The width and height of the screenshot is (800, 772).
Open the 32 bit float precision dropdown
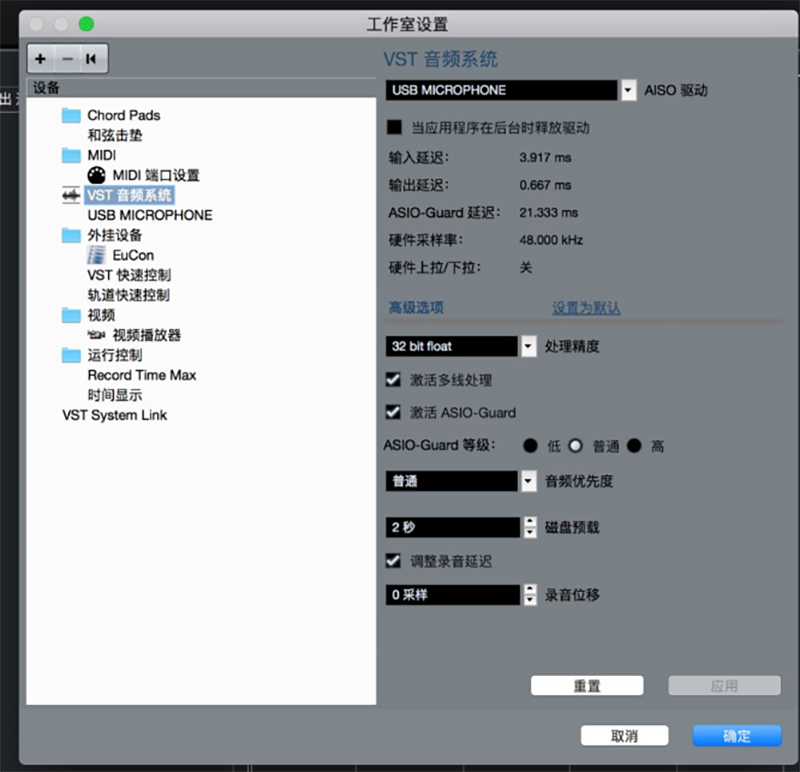pos(529,346)
